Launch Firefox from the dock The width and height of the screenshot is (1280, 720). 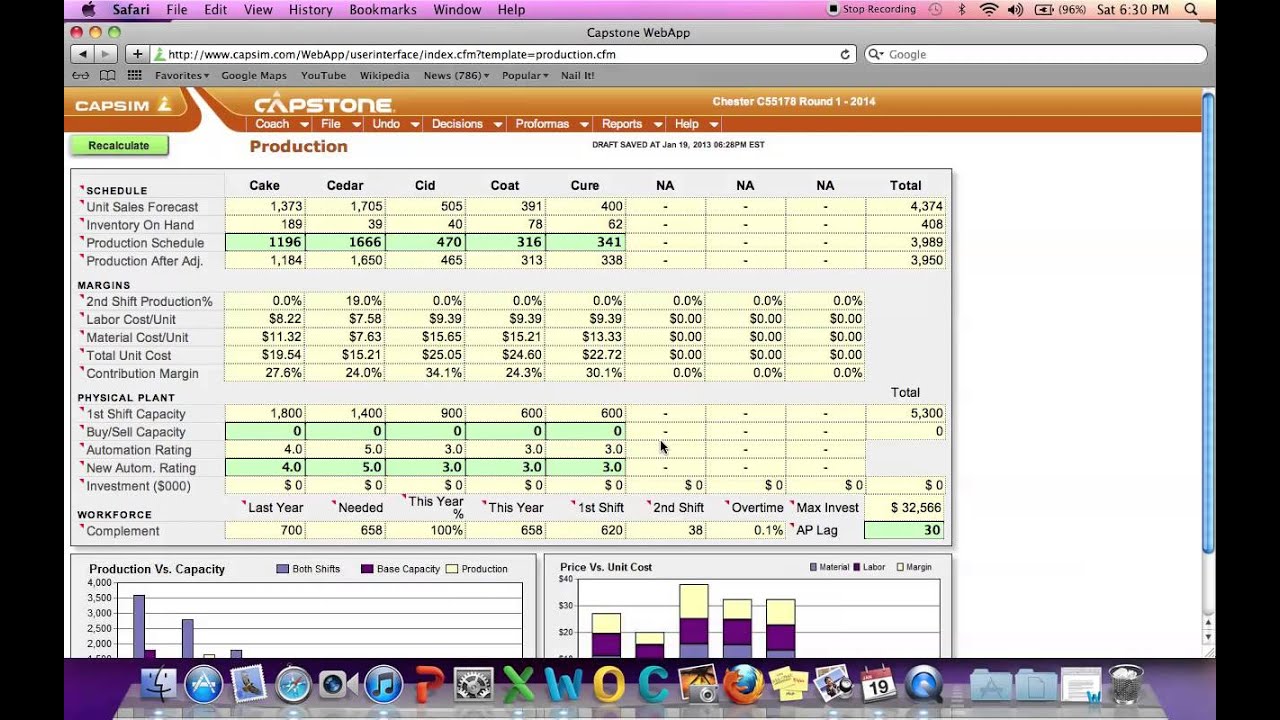[x=743, y=685]
